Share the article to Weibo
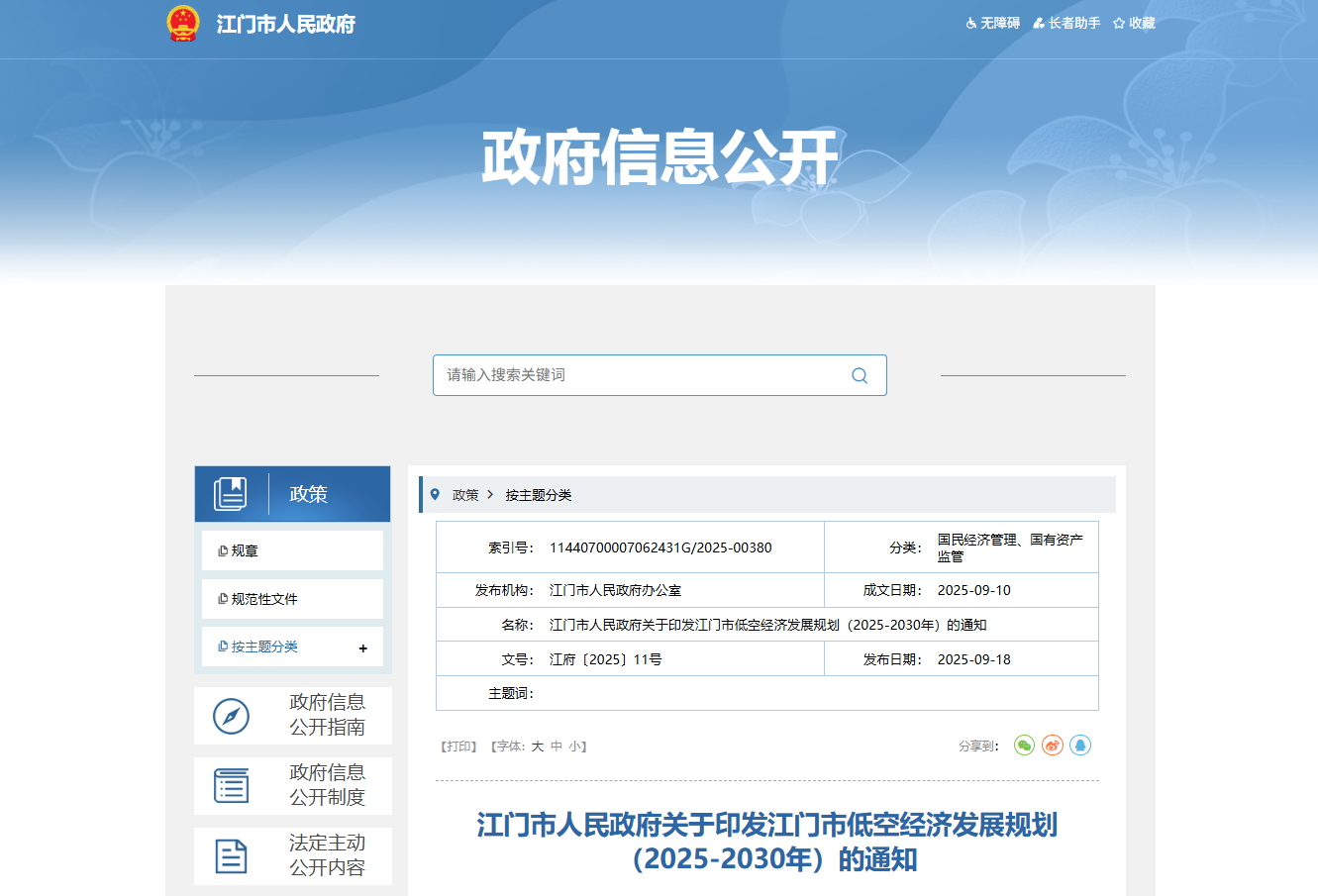 coord(1052,746)
